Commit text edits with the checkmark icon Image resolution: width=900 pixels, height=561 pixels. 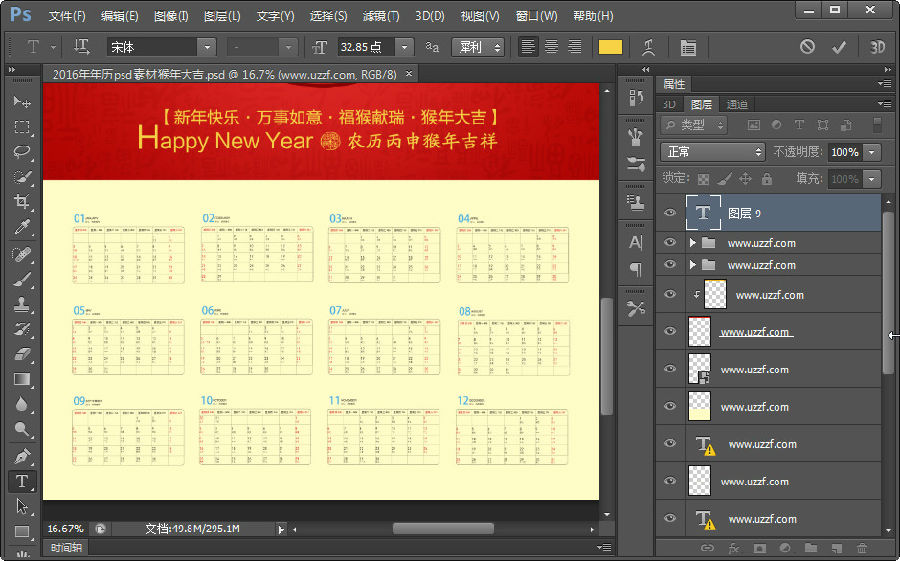pyautogui.click(x=839, y=47)
